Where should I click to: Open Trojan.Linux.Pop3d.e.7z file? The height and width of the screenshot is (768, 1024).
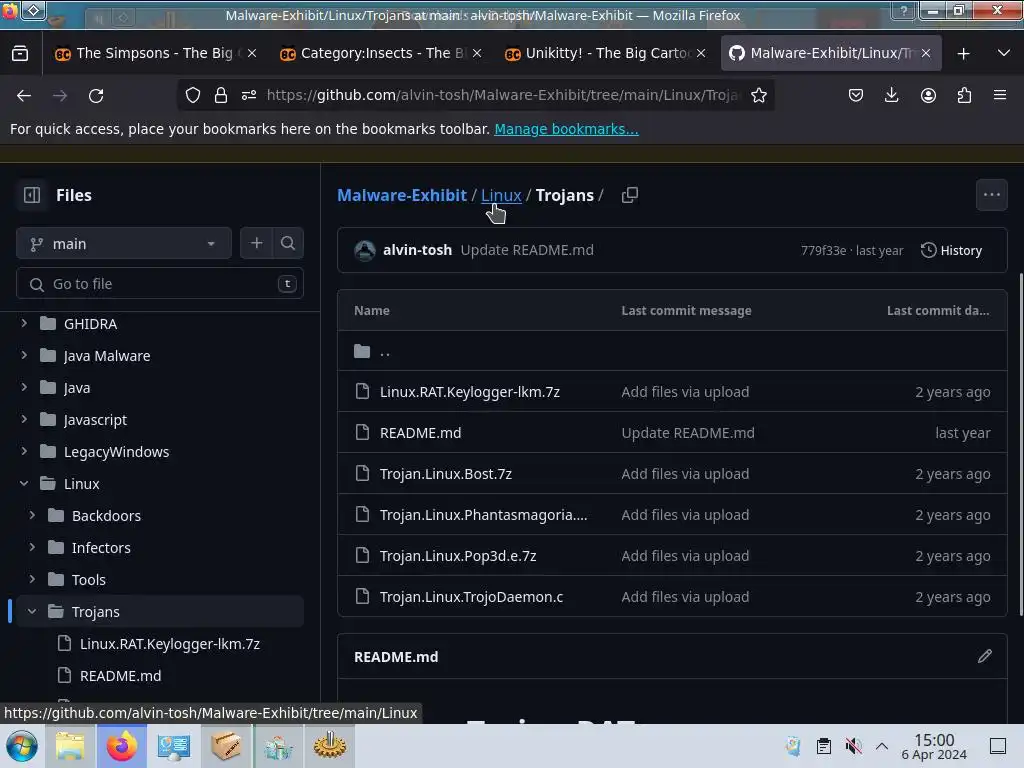[x=458, y=556]
